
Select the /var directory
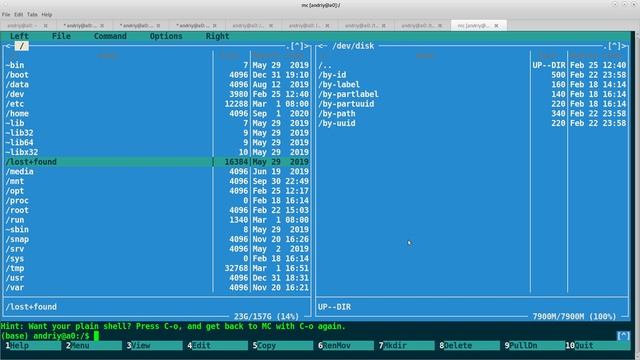(157, 288)
